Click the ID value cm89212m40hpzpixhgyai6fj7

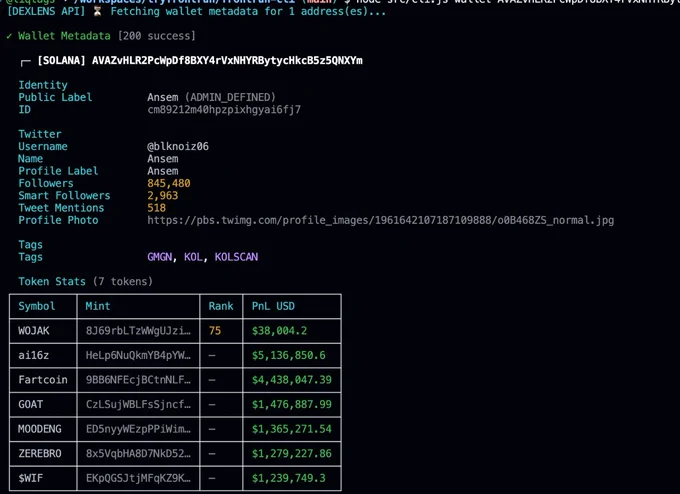point(224,109)
